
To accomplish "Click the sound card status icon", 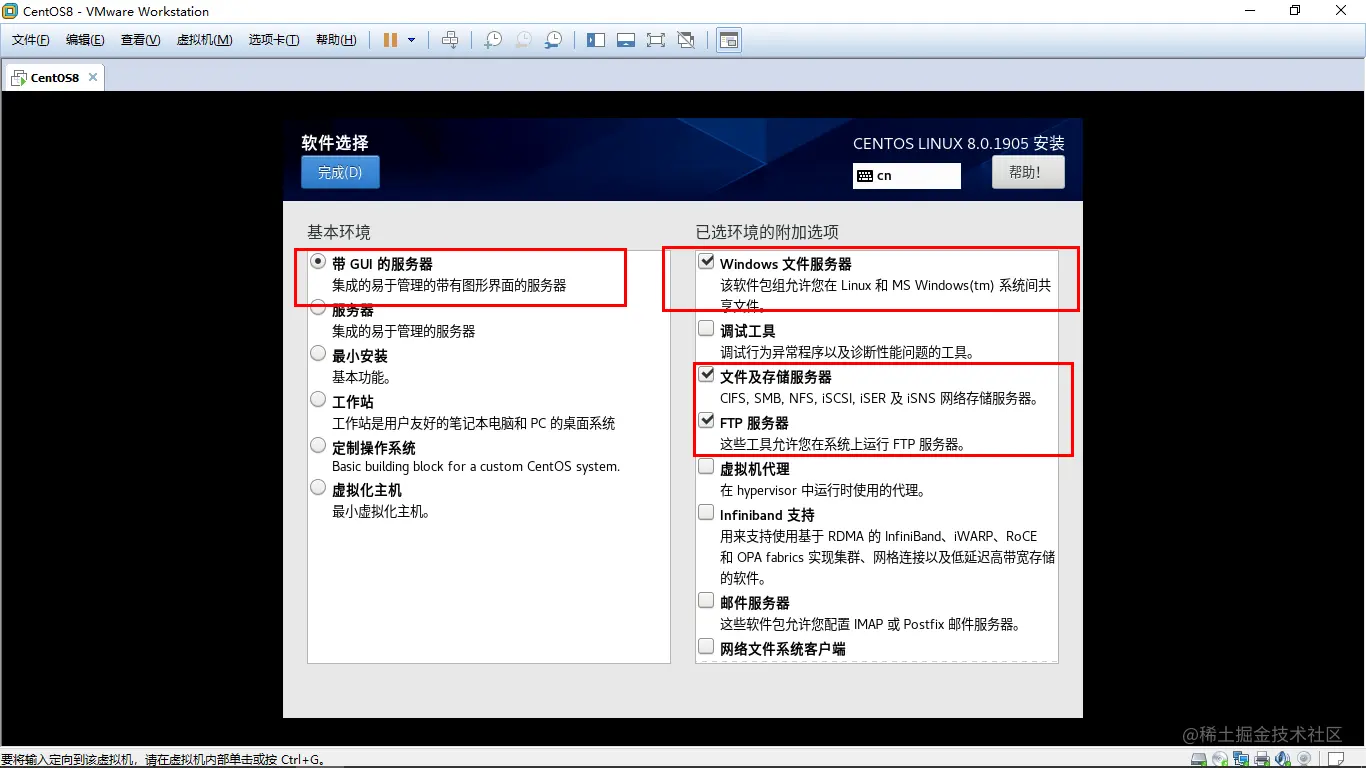I will click(1281, 759).
